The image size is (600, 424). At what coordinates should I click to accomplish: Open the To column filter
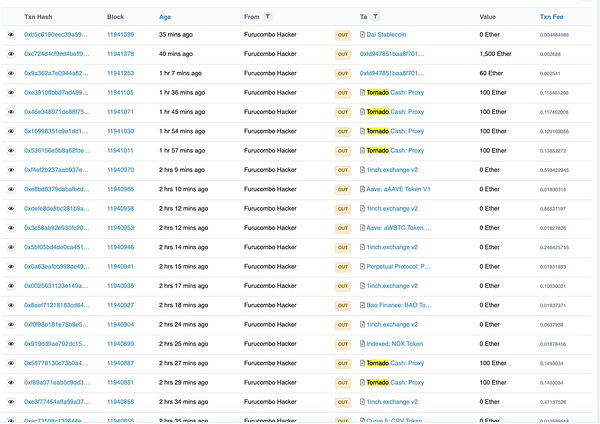tap(375, 16)
